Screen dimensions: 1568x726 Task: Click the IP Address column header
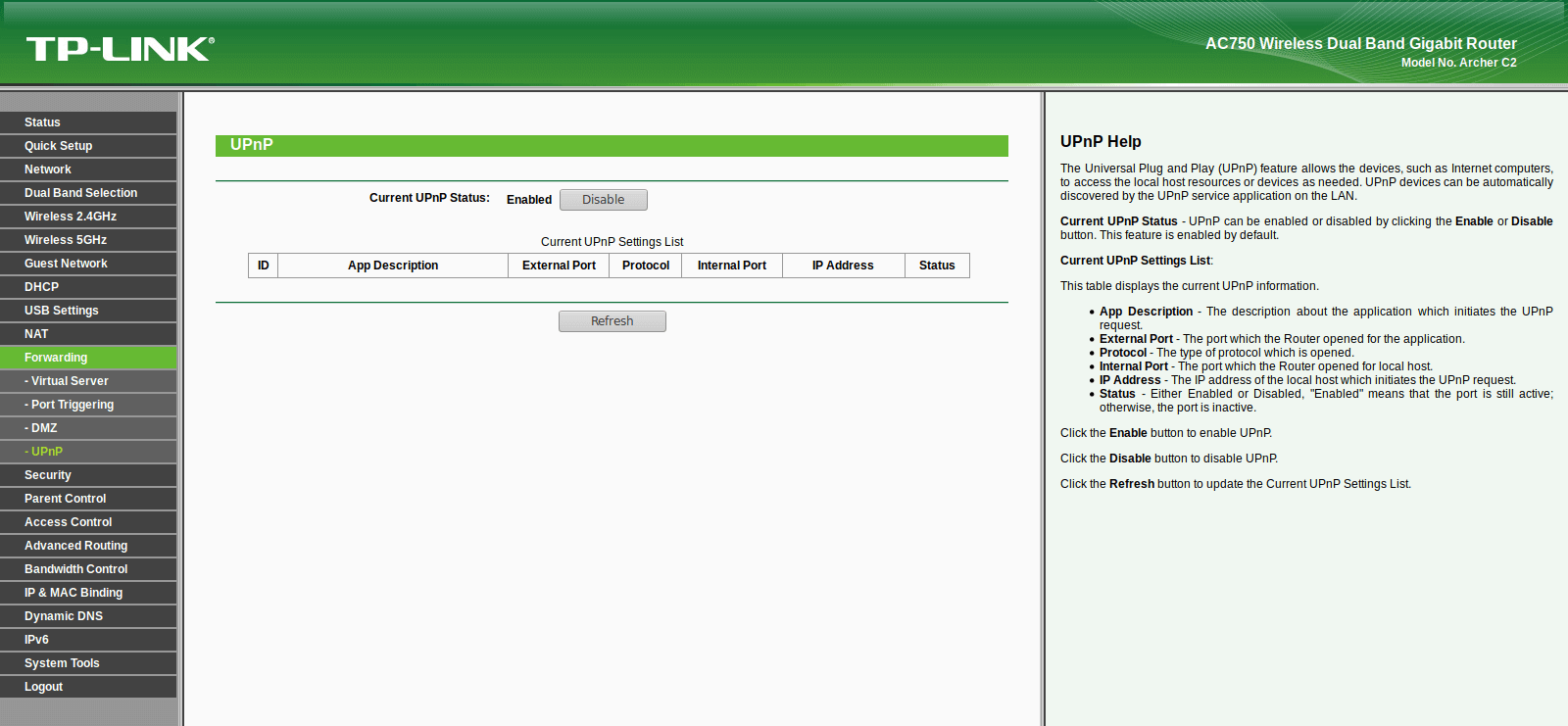coord(843,266)
